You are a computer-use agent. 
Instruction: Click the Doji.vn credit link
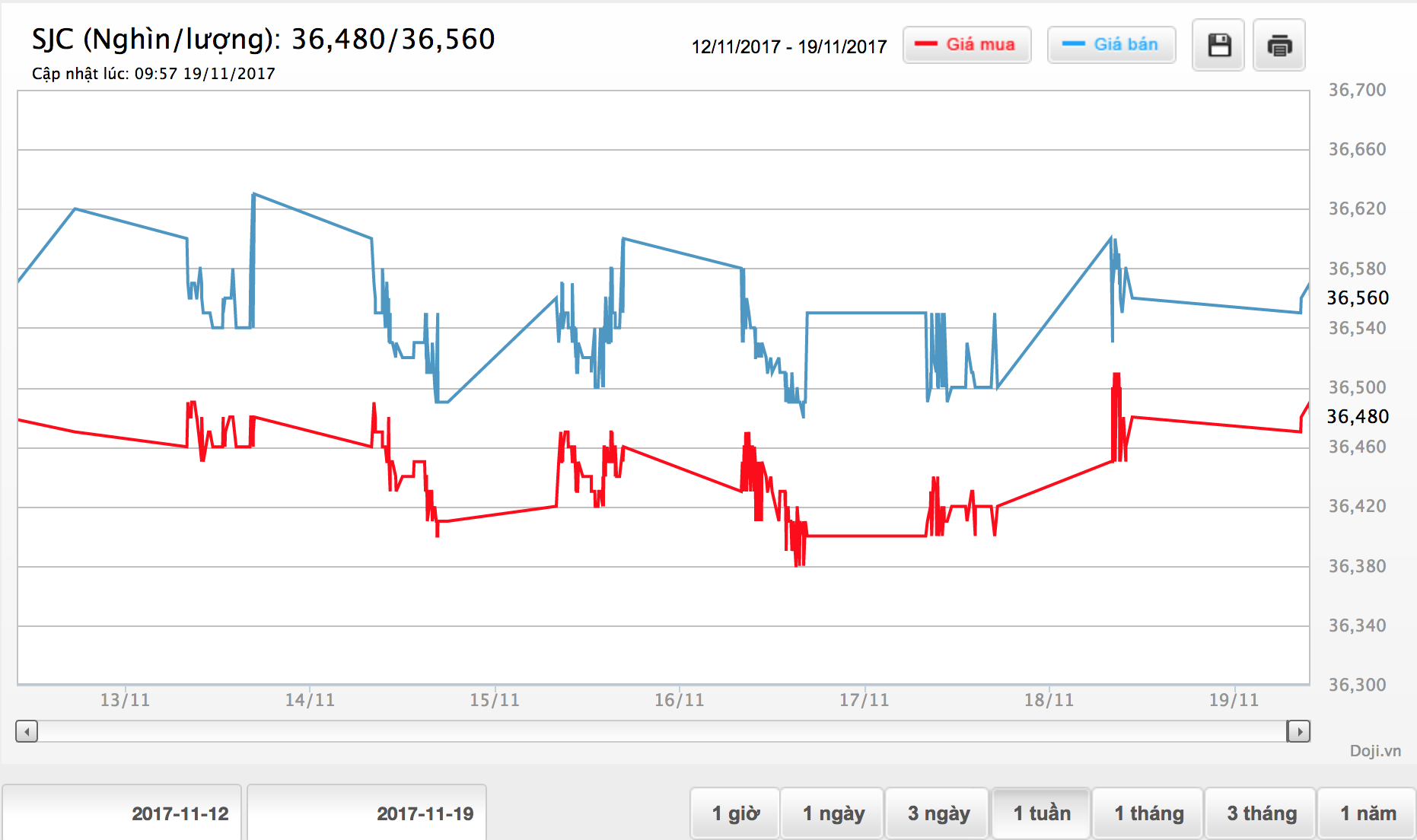click(x=1375, y=751)
